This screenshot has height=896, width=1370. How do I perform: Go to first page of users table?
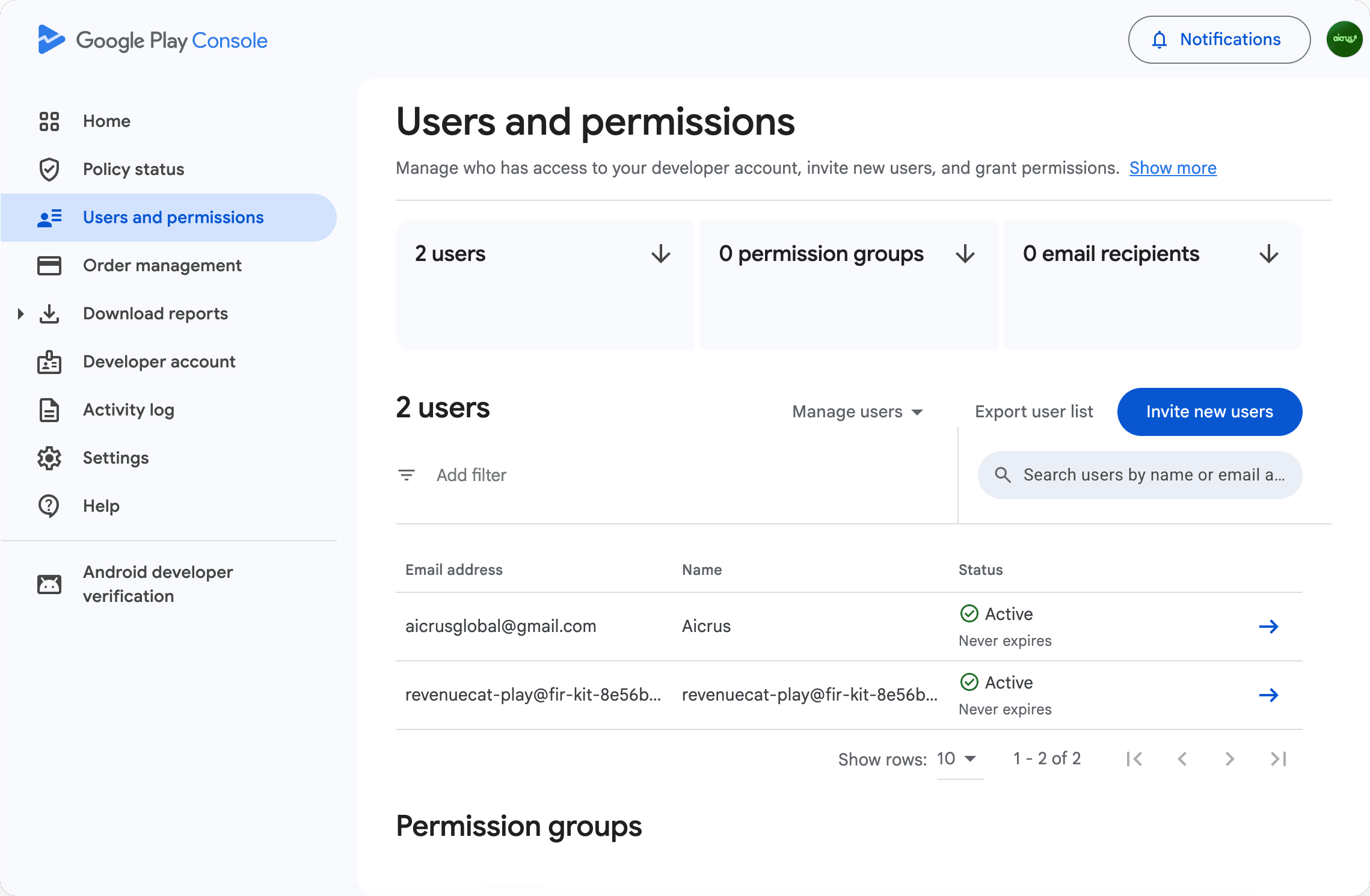point(1134,759)
